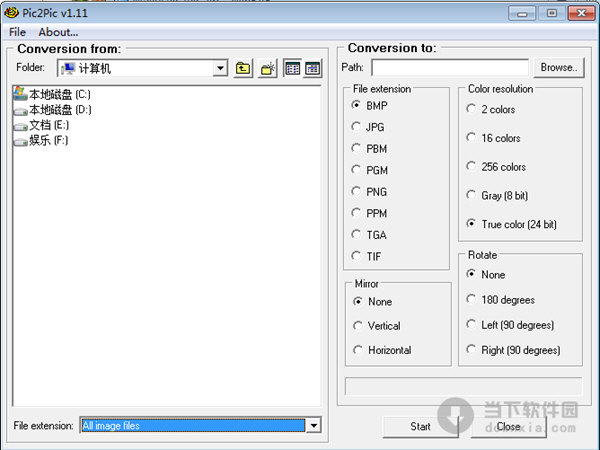Select '娱乐 (F:)' text in list

click(49, 140)
